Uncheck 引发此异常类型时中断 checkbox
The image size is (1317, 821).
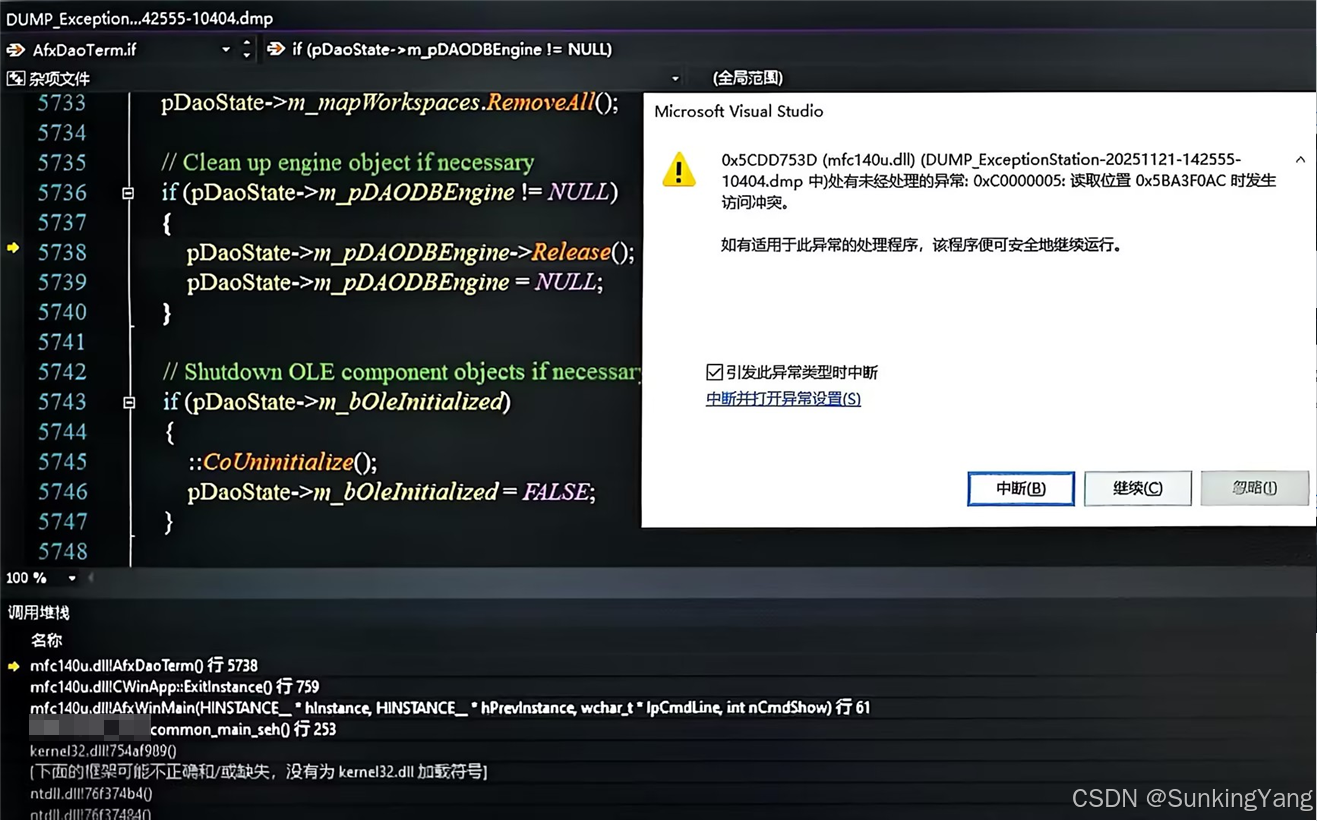714,372
